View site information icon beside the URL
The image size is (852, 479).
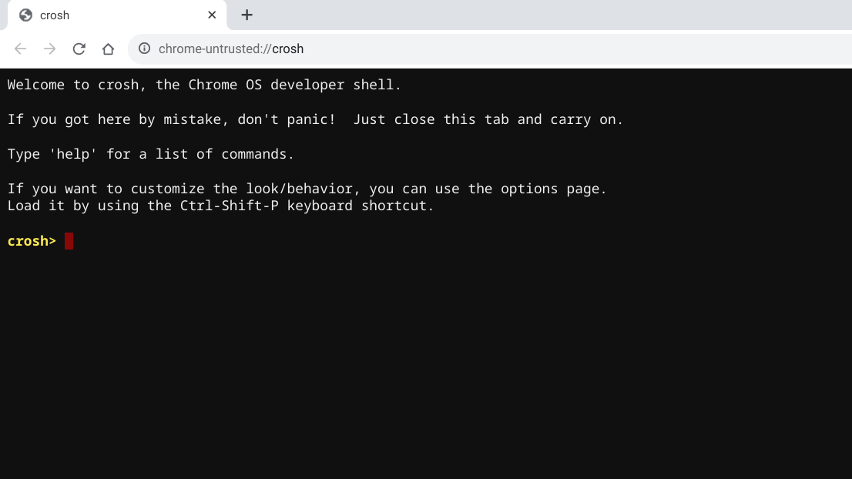(x=144, y=48)
